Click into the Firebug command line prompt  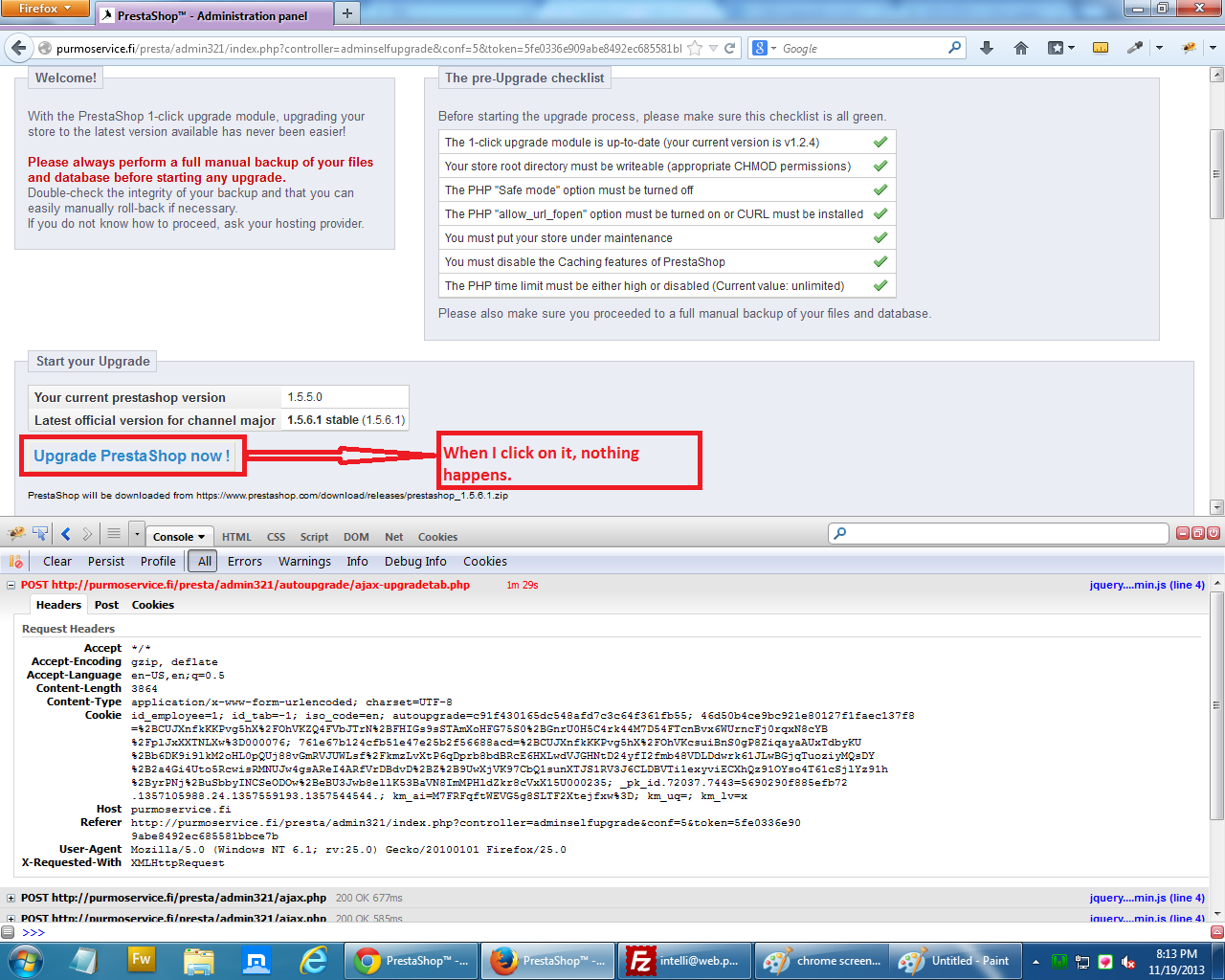point(612,932)
